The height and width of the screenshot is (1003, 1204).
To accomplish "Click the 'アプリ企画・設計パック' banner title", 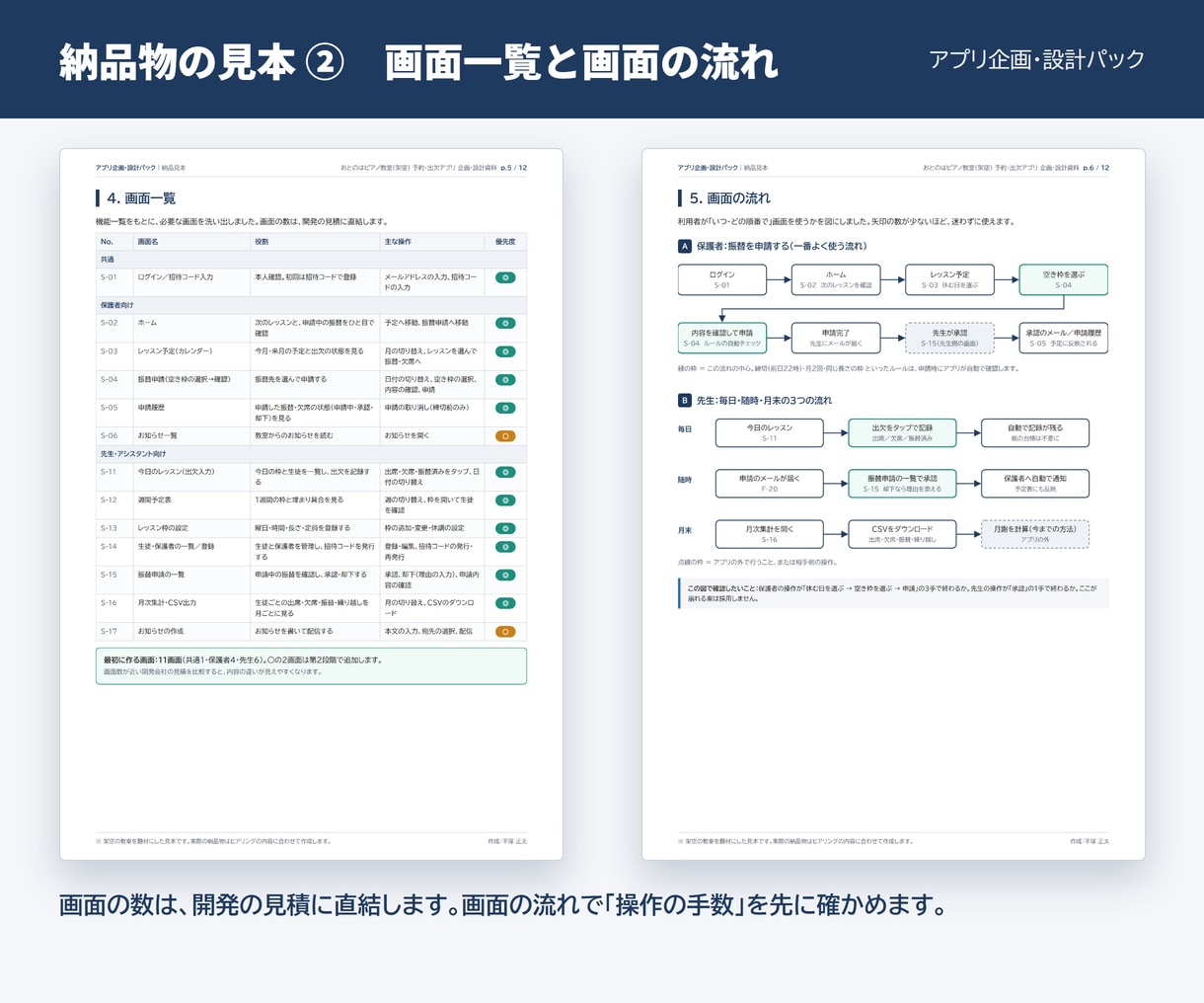I will [1037, 59].
